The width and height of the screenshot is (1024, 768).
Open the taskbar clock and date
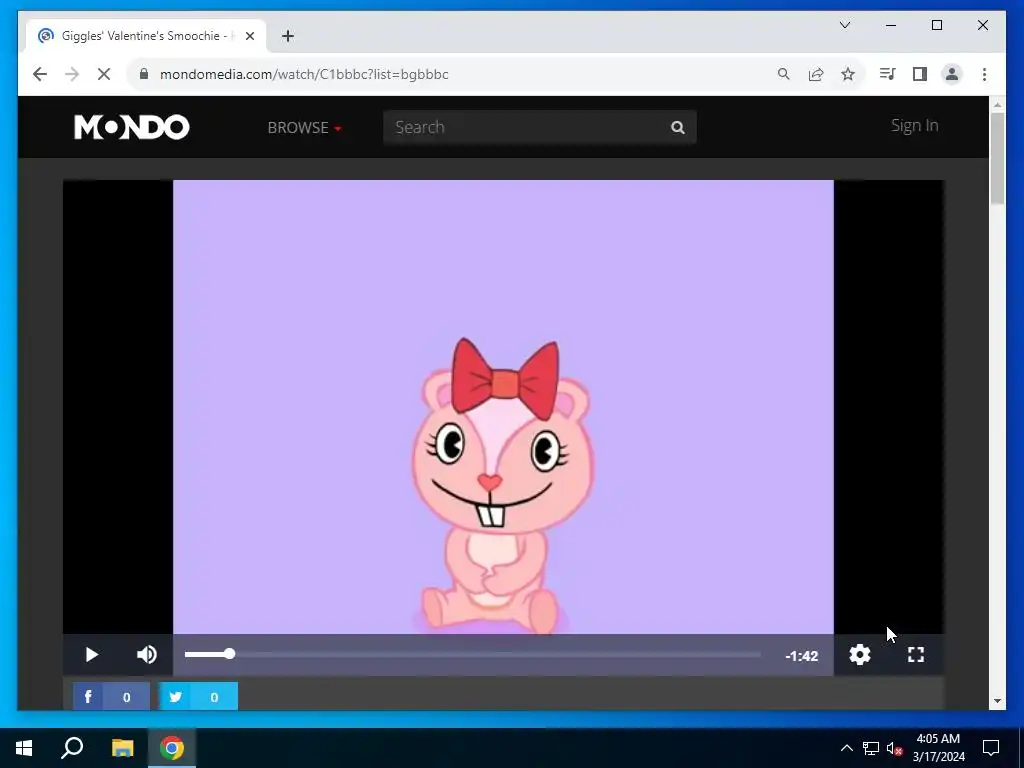coord(938,748)
